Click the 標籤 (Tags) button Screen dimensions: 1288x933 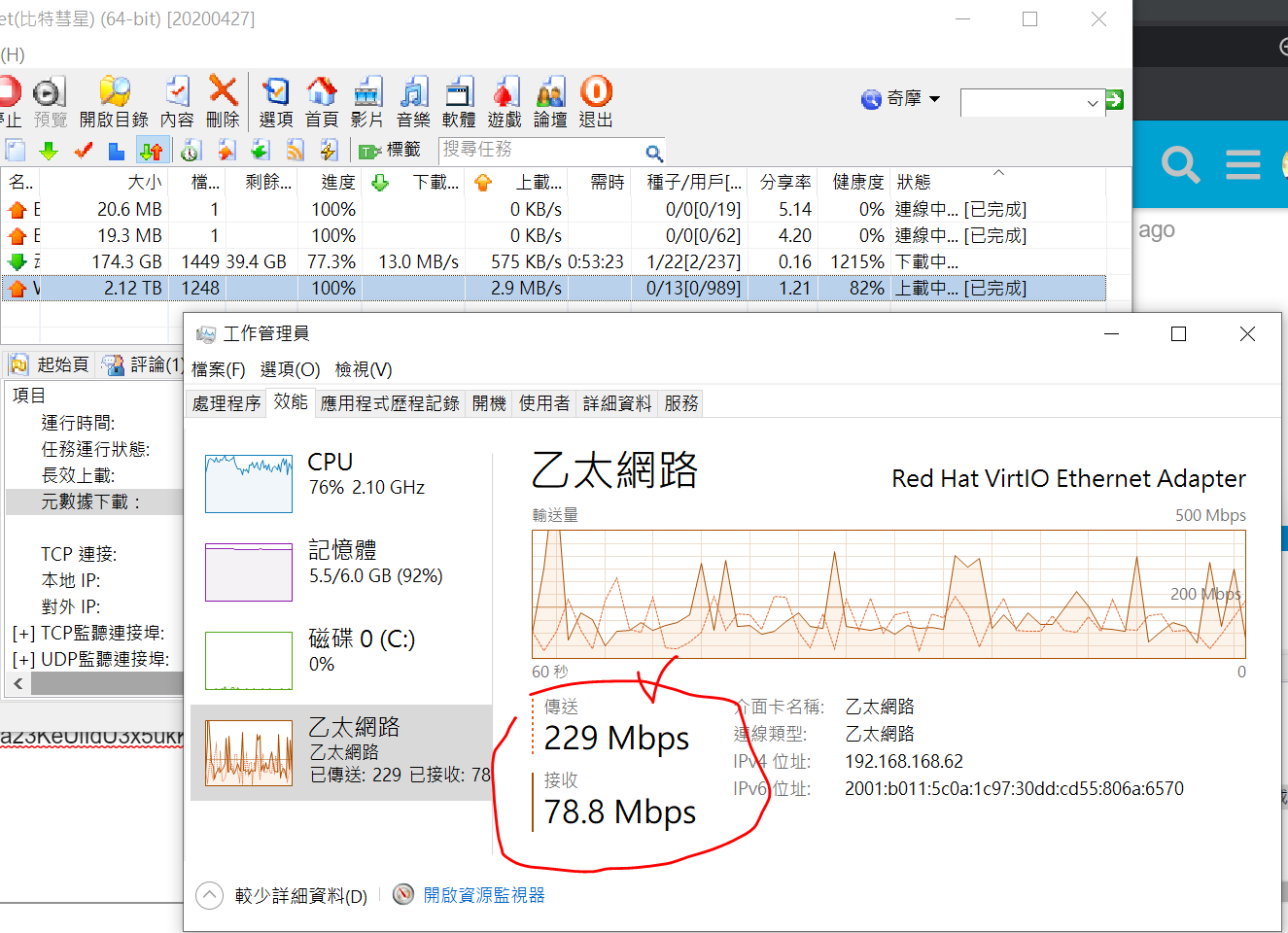point(390,150)
